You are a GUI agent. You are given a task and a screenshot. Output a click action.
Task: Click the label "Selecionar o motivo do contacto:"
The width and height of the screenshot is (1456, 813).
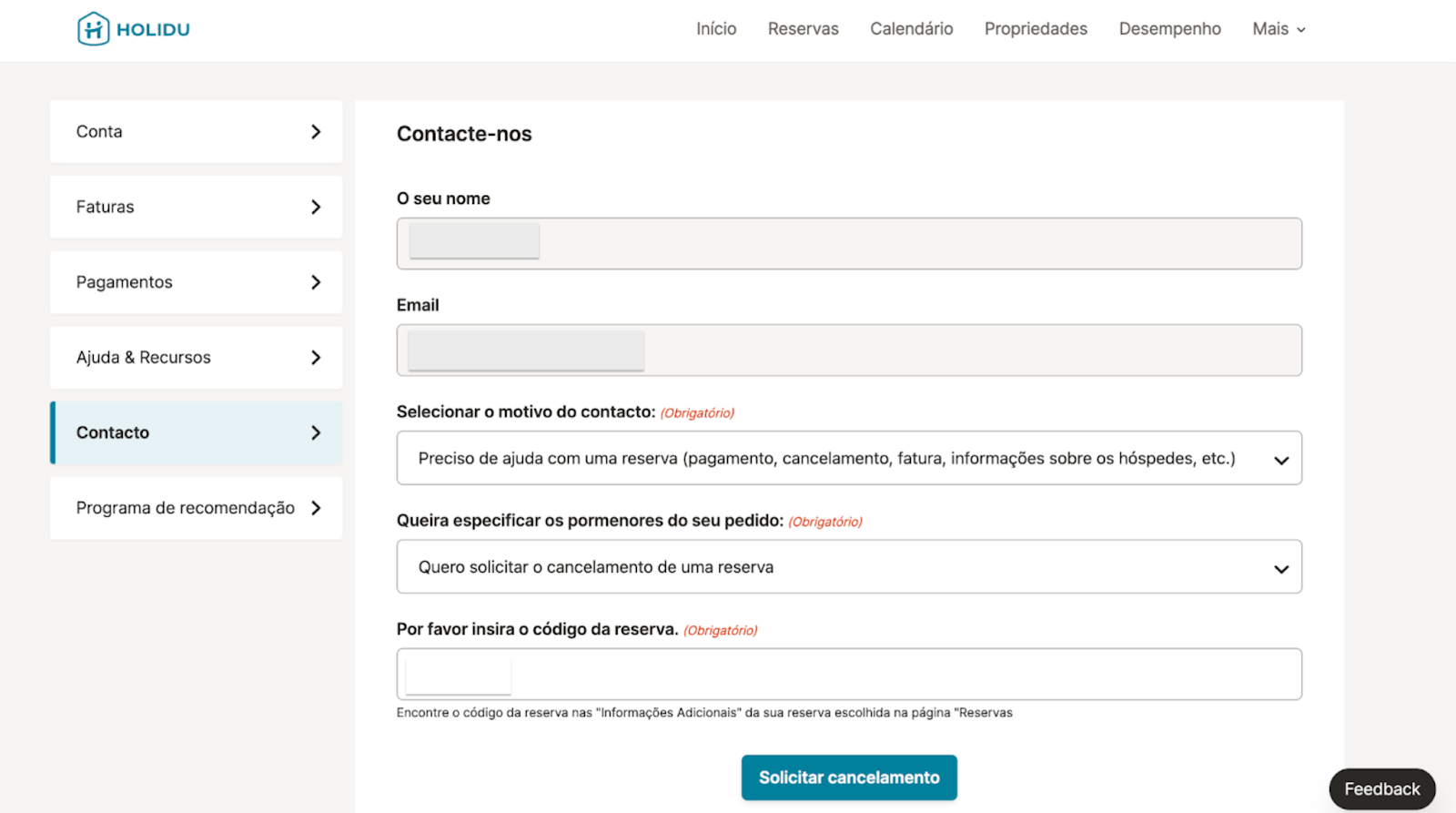pyautogui.click(x=526, y=412)
